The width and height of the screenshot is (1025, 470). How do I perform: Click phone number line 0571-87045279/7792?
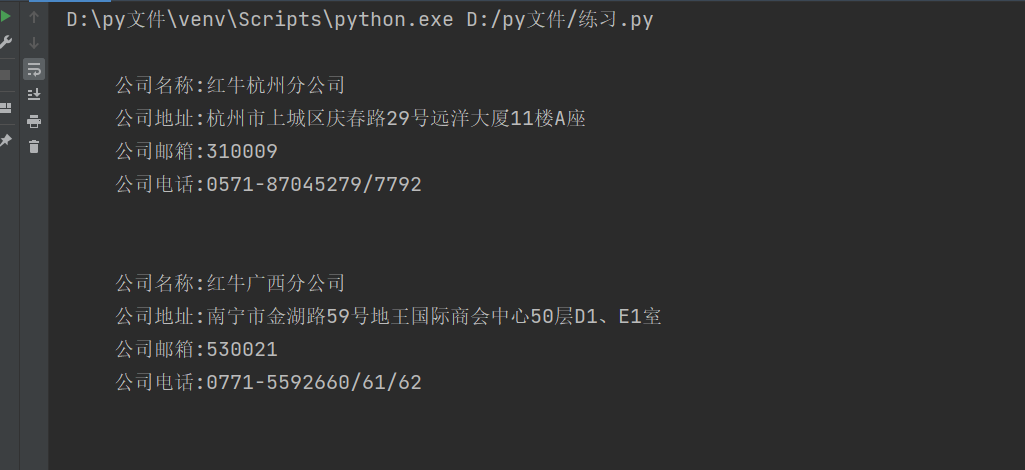click(268, 185)
